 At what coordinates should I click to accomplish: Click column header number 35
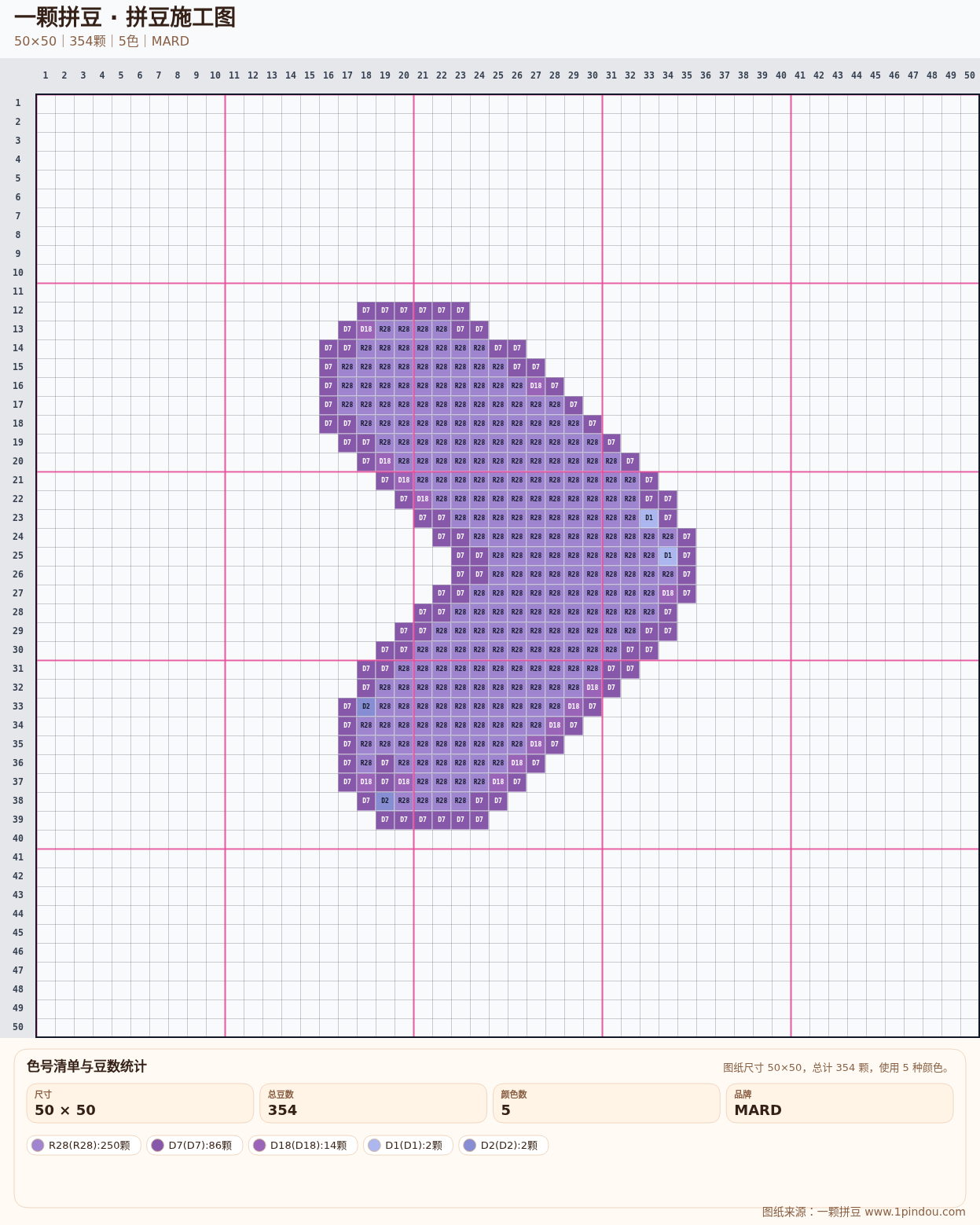click(x=687, y=75)
